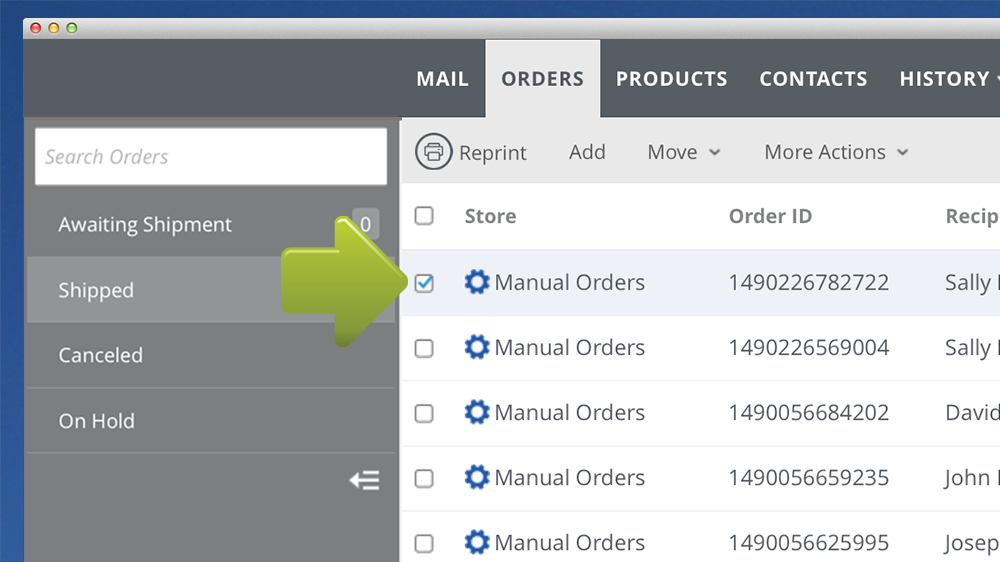Expand the More Actions dropdown
Screen dimensions: 1000x562
(836, 152)
